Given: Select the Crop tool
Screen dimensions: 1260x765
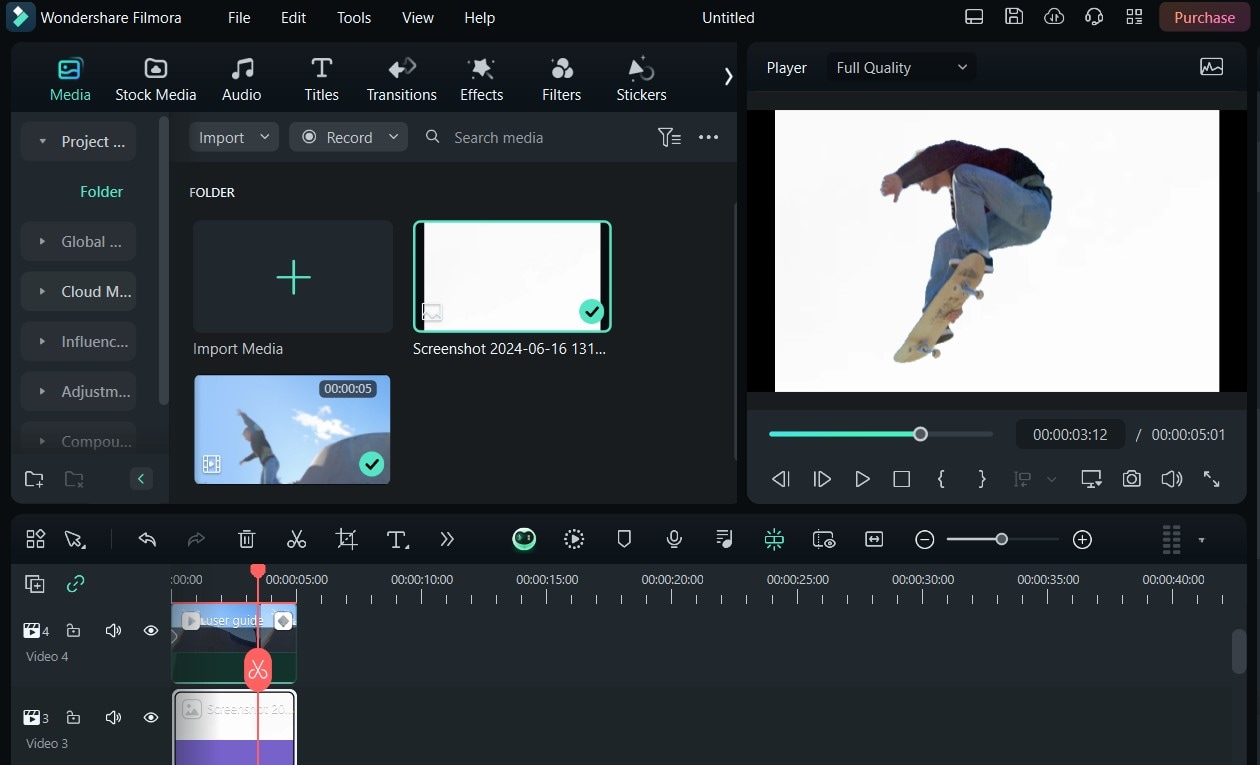Looking at the screenshot, I should click(347, 539).
